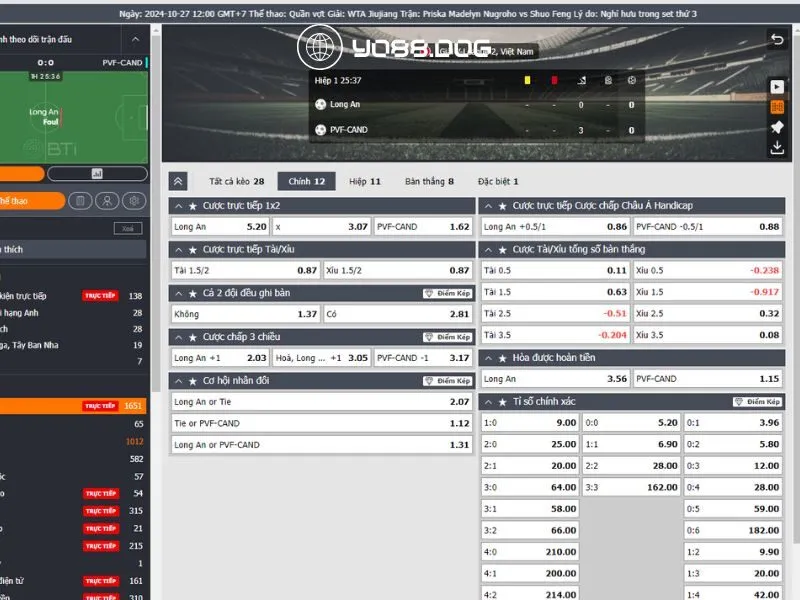Open the user profile icon in sidebar
This screenshot has width=800, height=600.
point(106,201)
